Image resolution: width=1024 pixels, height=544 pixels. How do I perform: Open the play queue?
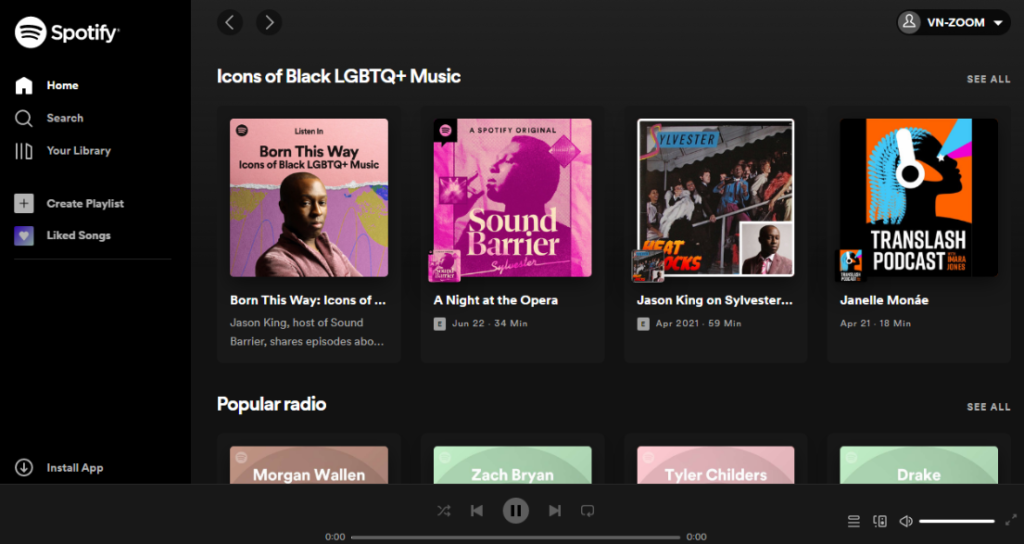tap(854, 521)
